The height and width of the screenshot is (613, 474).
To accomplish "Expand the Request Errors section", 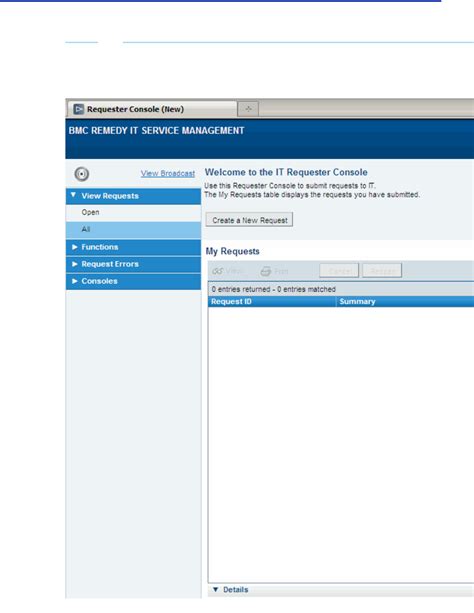I will click(133, 264).
